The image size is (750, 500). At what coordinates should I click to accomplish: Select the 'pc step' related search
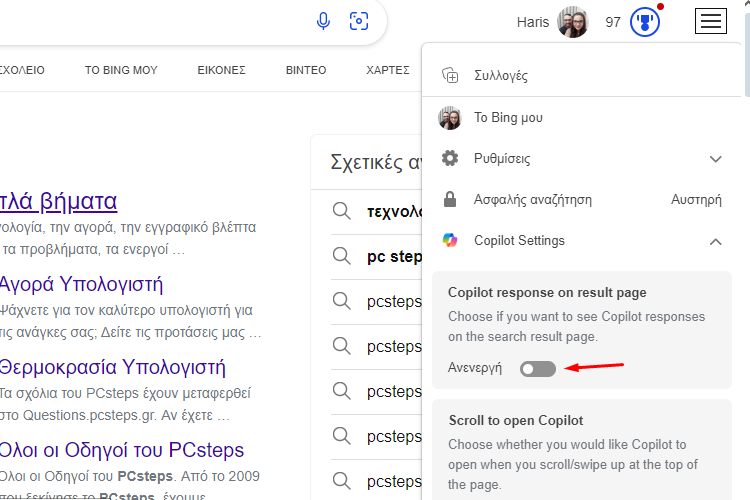tap(394, 256)
